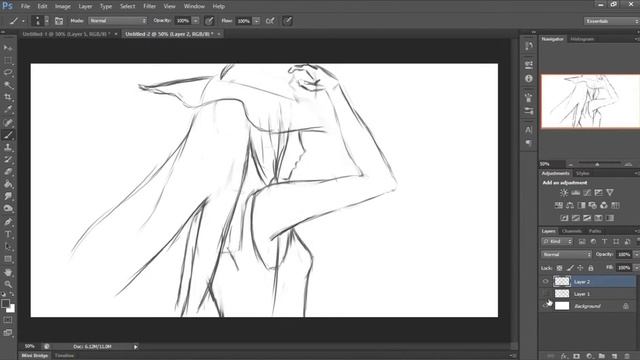The width and height of the screenshot is (640, 360).
Task: Open the Character panel from dock
Action: point(529,130)
